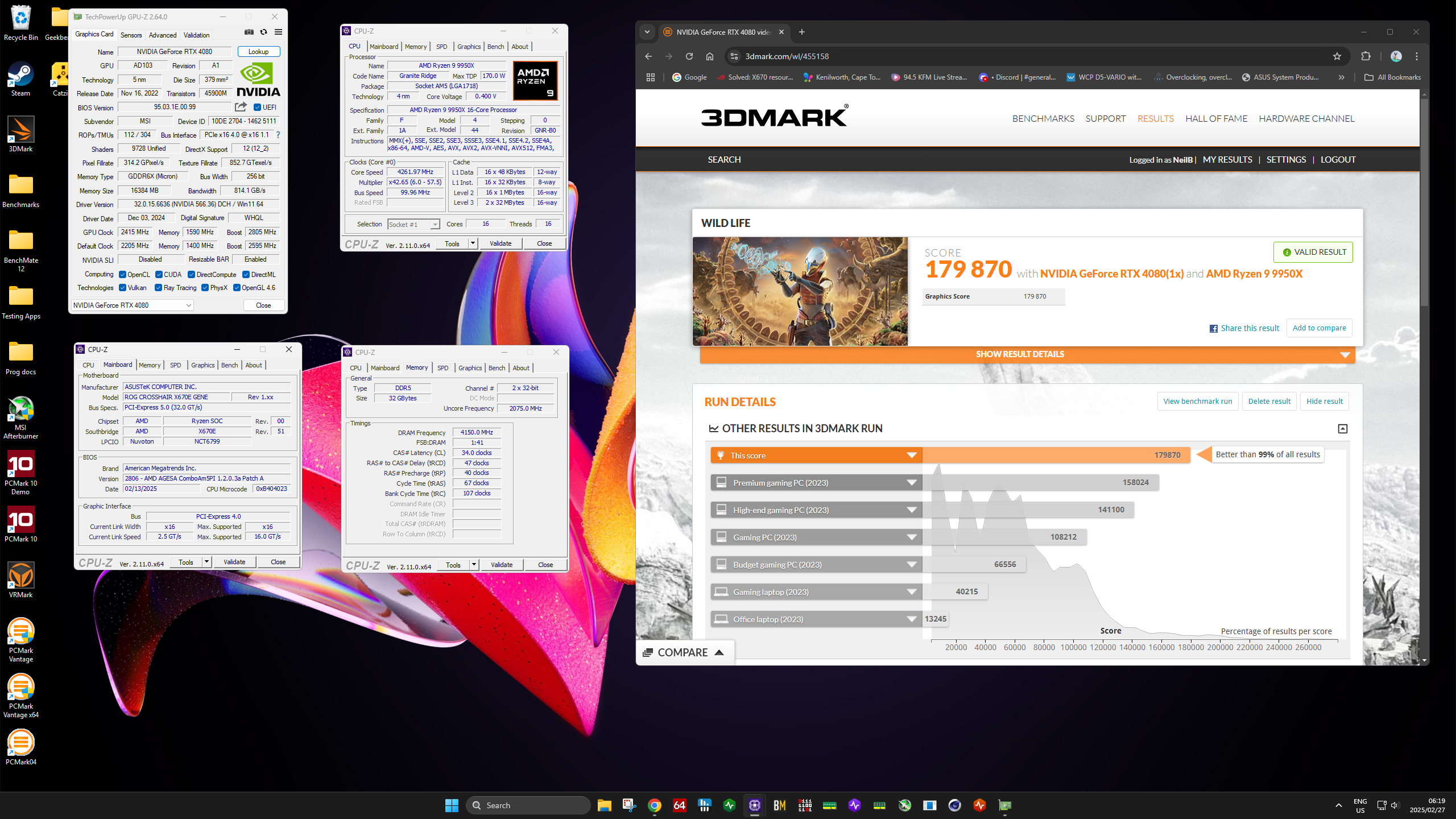This screenshot has width=1456, height=819.
Task: Open the Recycle Bin desktop icon
Action: pos(21,23)
